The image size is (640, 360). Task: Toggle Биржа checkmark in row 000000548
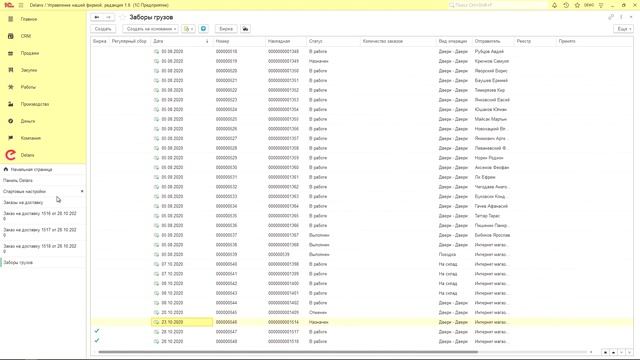[x=97, y=340]
